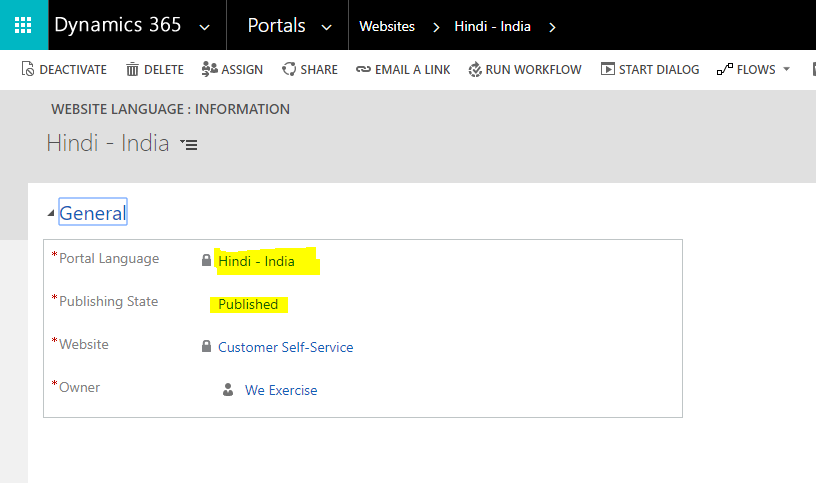
Task: Click the Run Workflow gear icon
Action: 475,69
